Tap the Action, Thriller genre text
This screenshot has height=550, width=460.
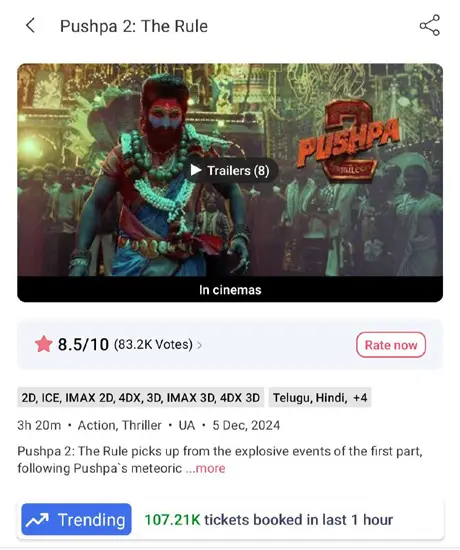119,425
